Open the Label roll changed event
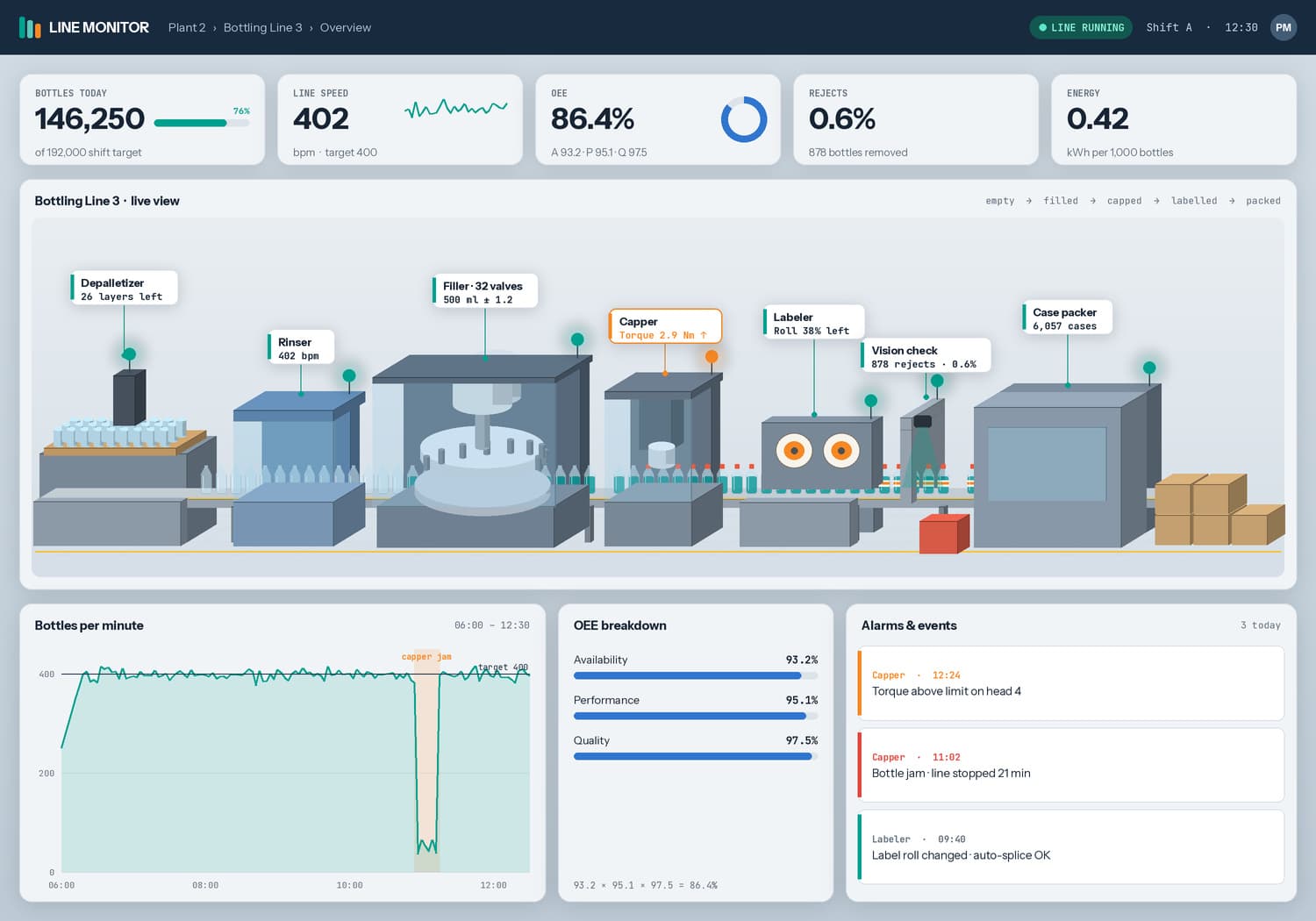This screenshot has width=1316, height=921. point(1071,847)
